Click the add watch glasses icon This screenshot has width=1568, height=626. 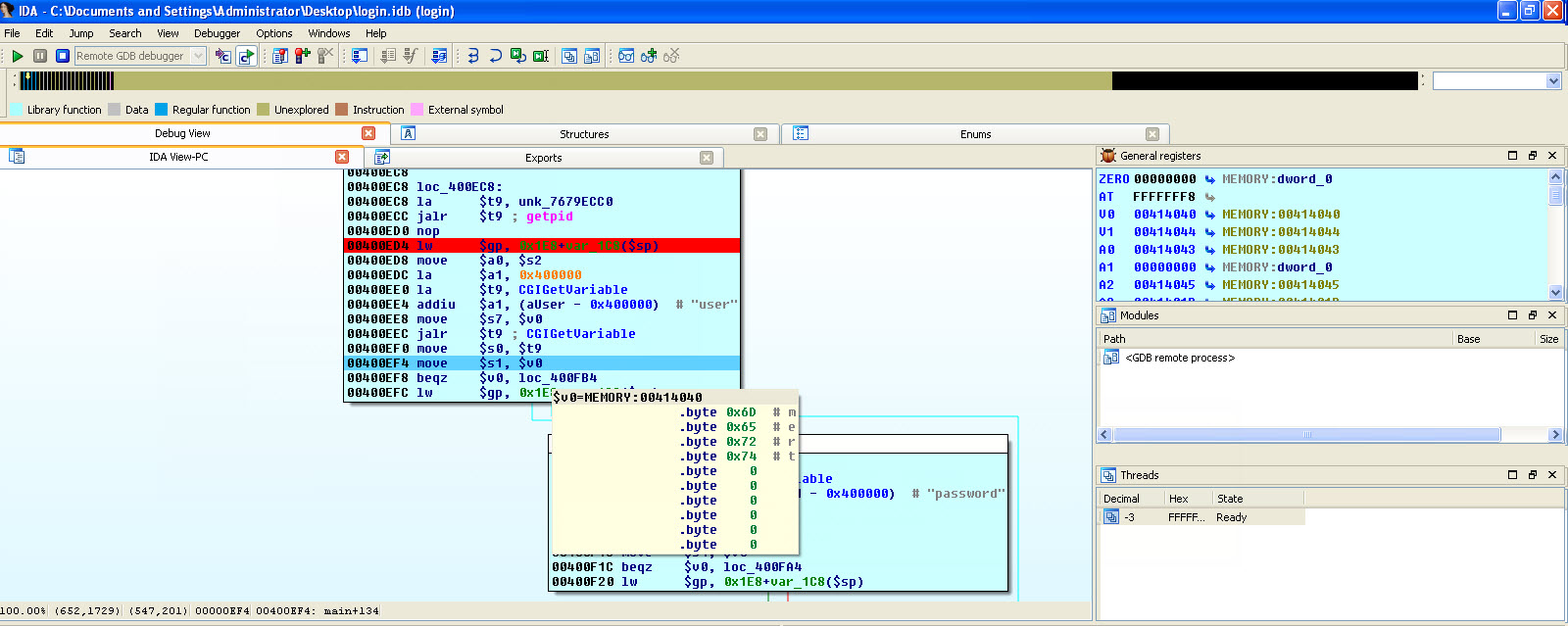[649, 56]
